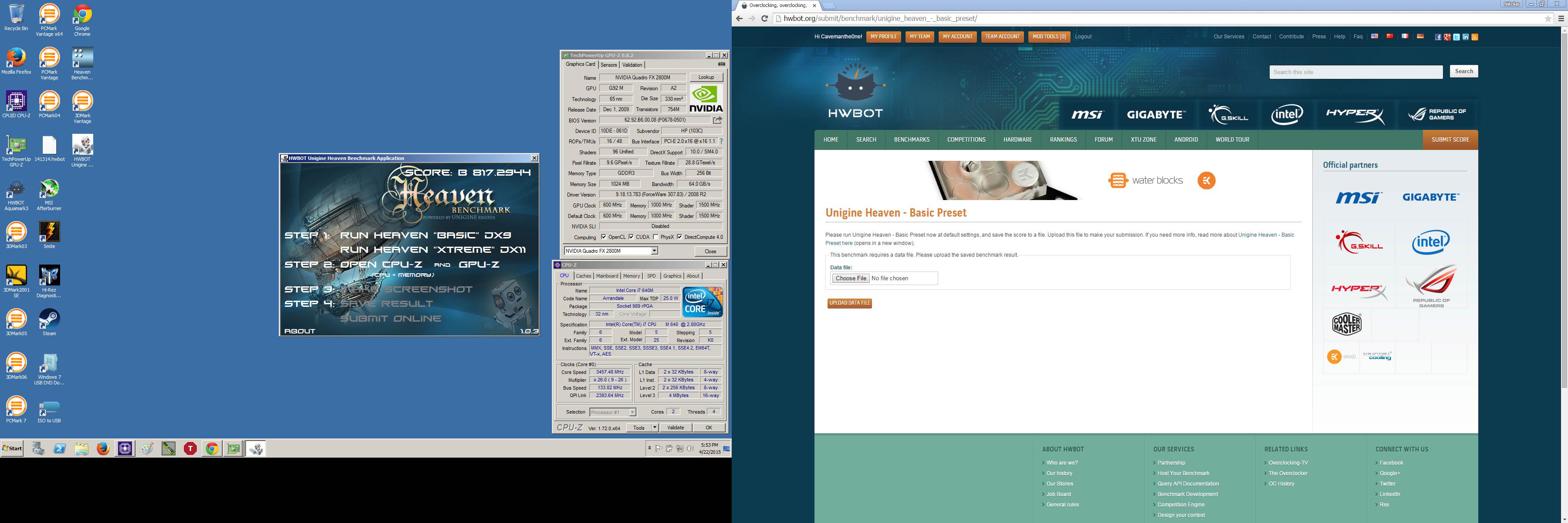Click SUBMIT ONLINE in Heaven benchmark app
The height and width of the screenshot is (523, 1568).
(390, 319)
